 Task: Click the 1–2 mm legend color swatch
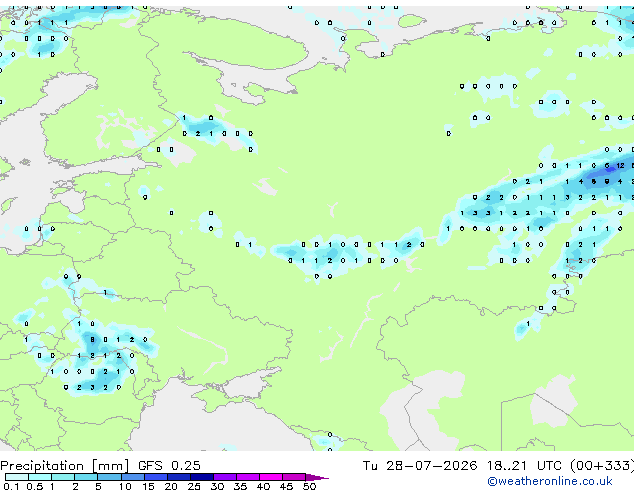[63, 477]
